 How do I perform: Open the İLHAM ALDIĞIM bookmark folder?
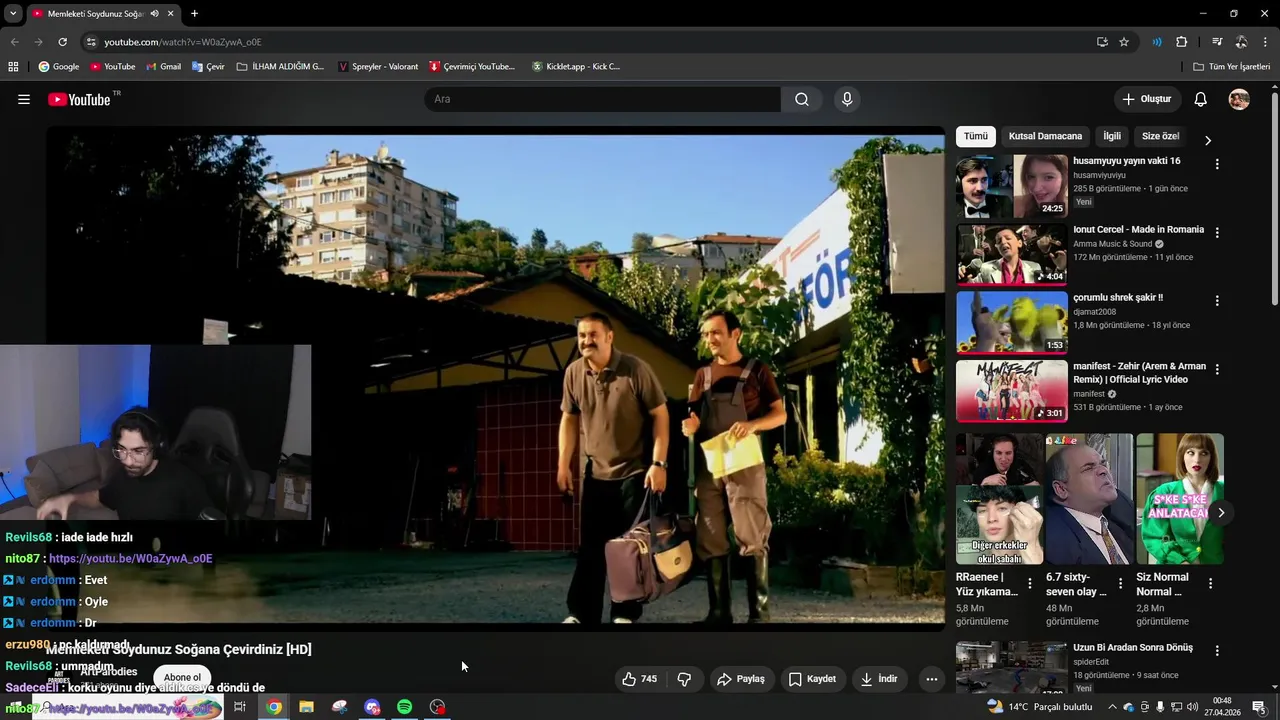tap(281, 67)
